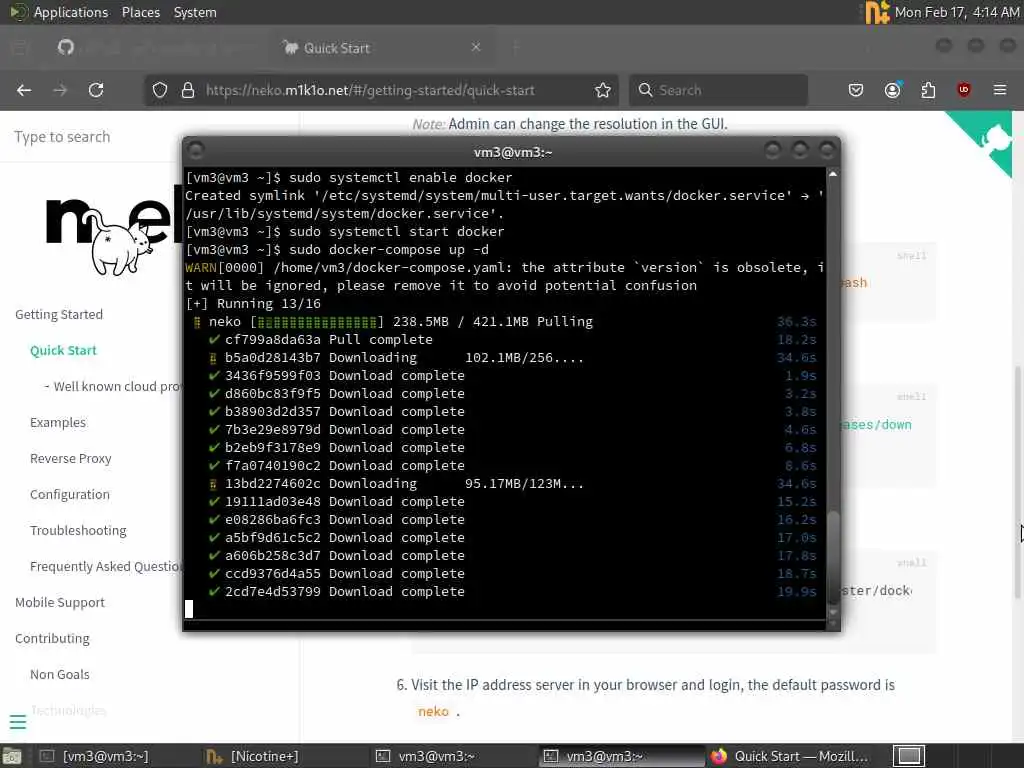
Task: Open the Frequently Asked Questions link
Action: (106, 566)
